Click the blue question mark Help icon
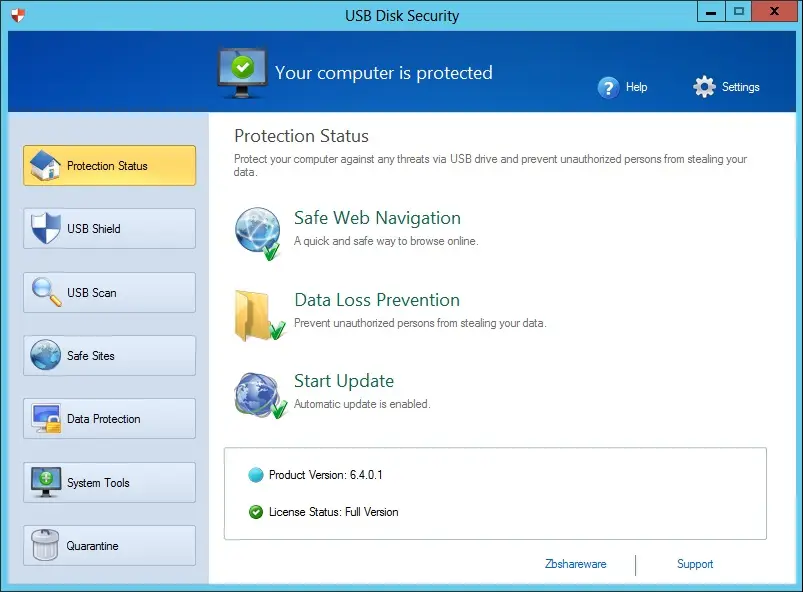 pyautogui.click(x=608, y=88)
